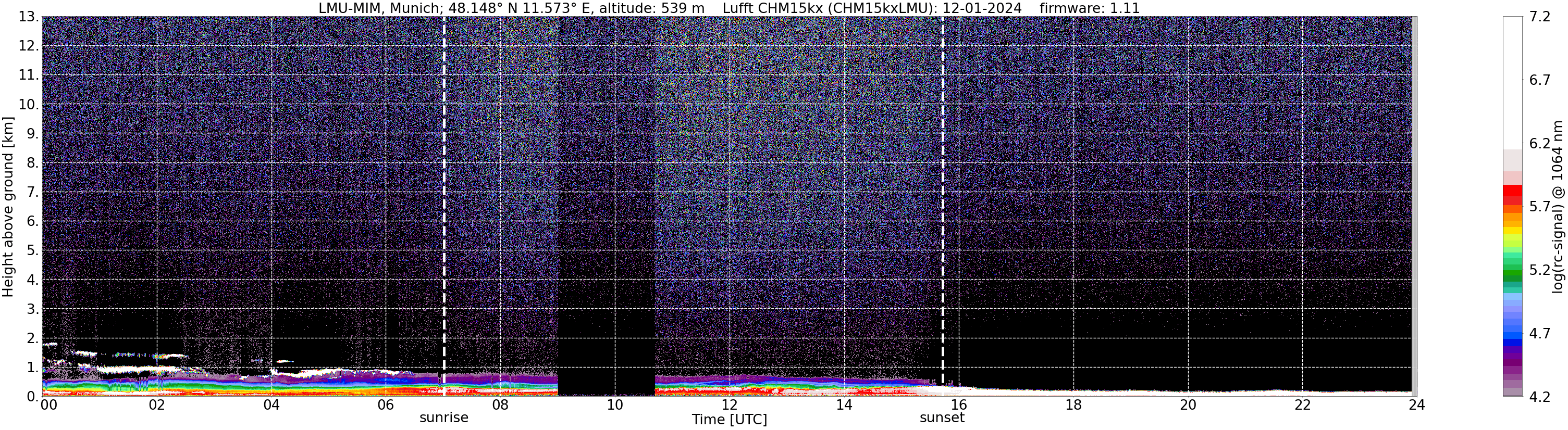Screen dimensions: 1568x430
Task: Click the y-axis tick label '0.'
Action: tap(32, 396)
